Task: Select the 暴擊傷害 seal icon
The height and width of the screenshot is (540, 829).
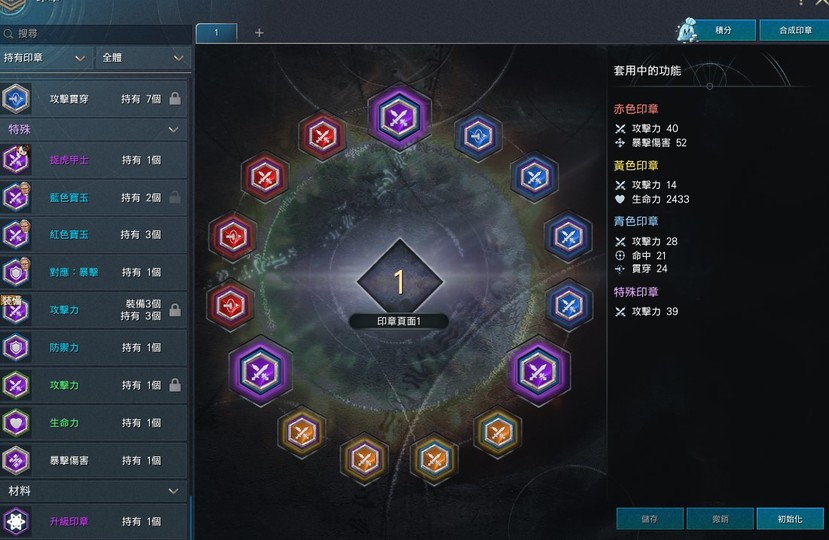Action: click(16, 460)
